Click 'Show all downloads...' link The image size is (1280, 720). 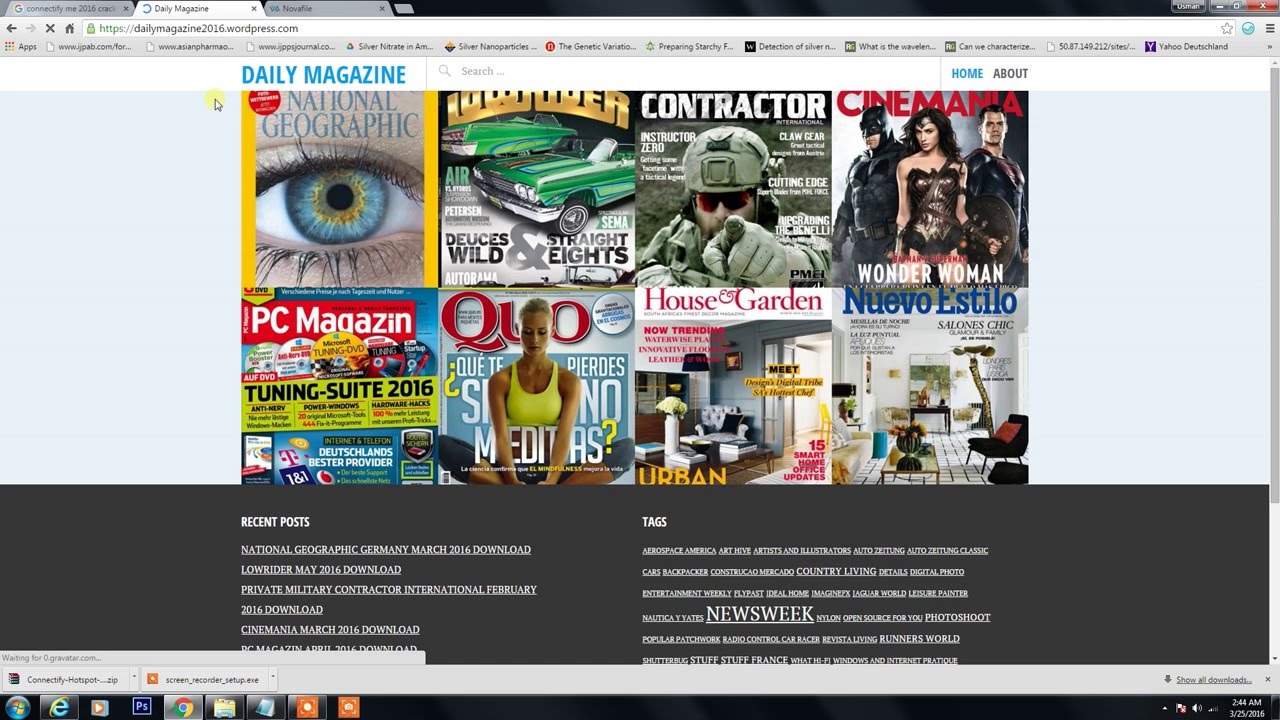[1213, 680]
